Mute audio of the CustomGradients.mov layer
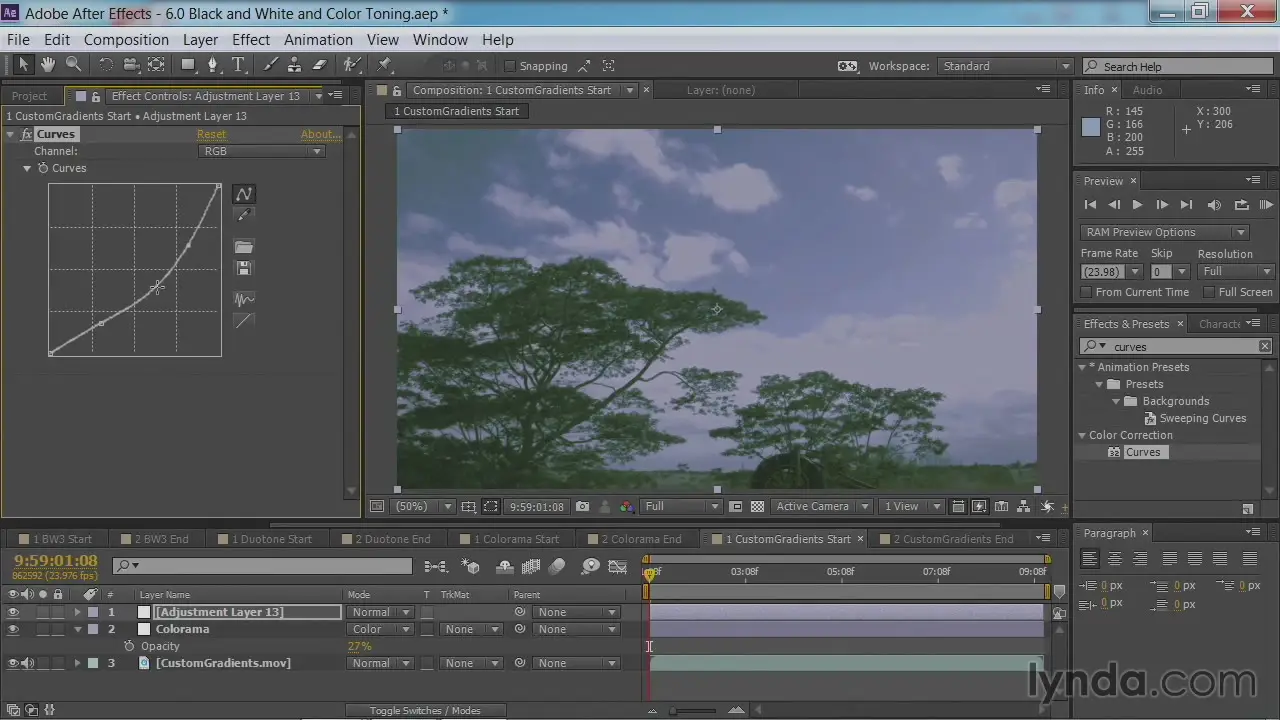1280x720 pixels. (x=28, y=663)
